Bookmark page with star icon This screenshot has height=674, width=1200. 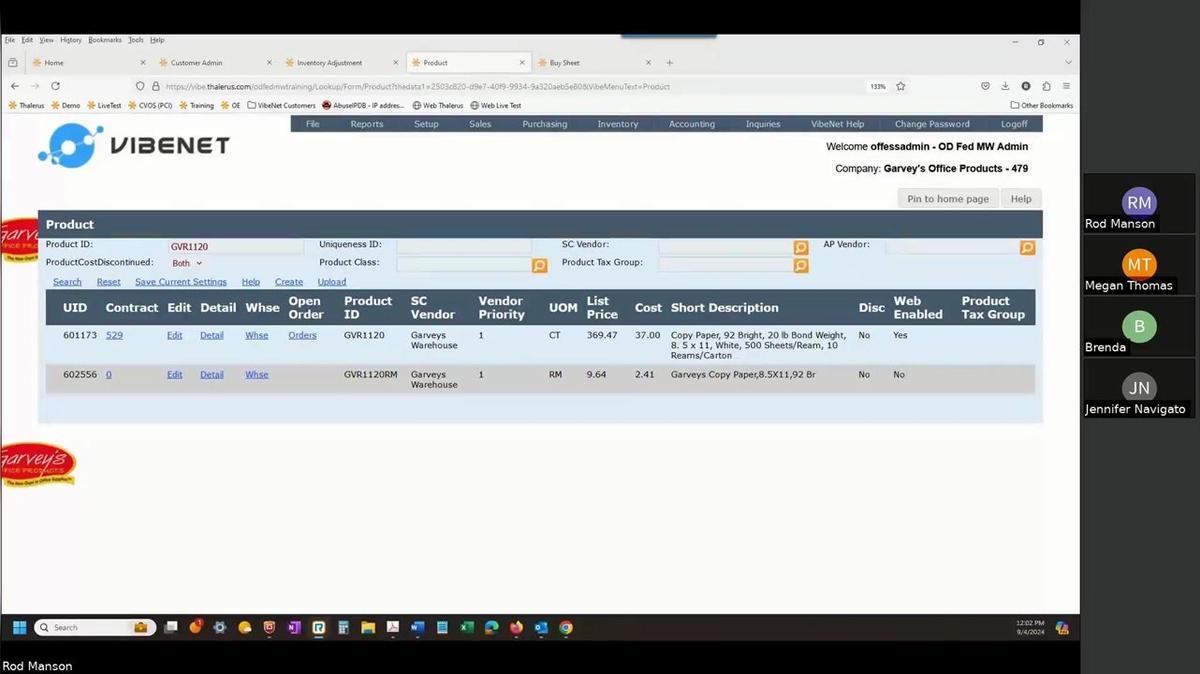(x=900, y=87)
